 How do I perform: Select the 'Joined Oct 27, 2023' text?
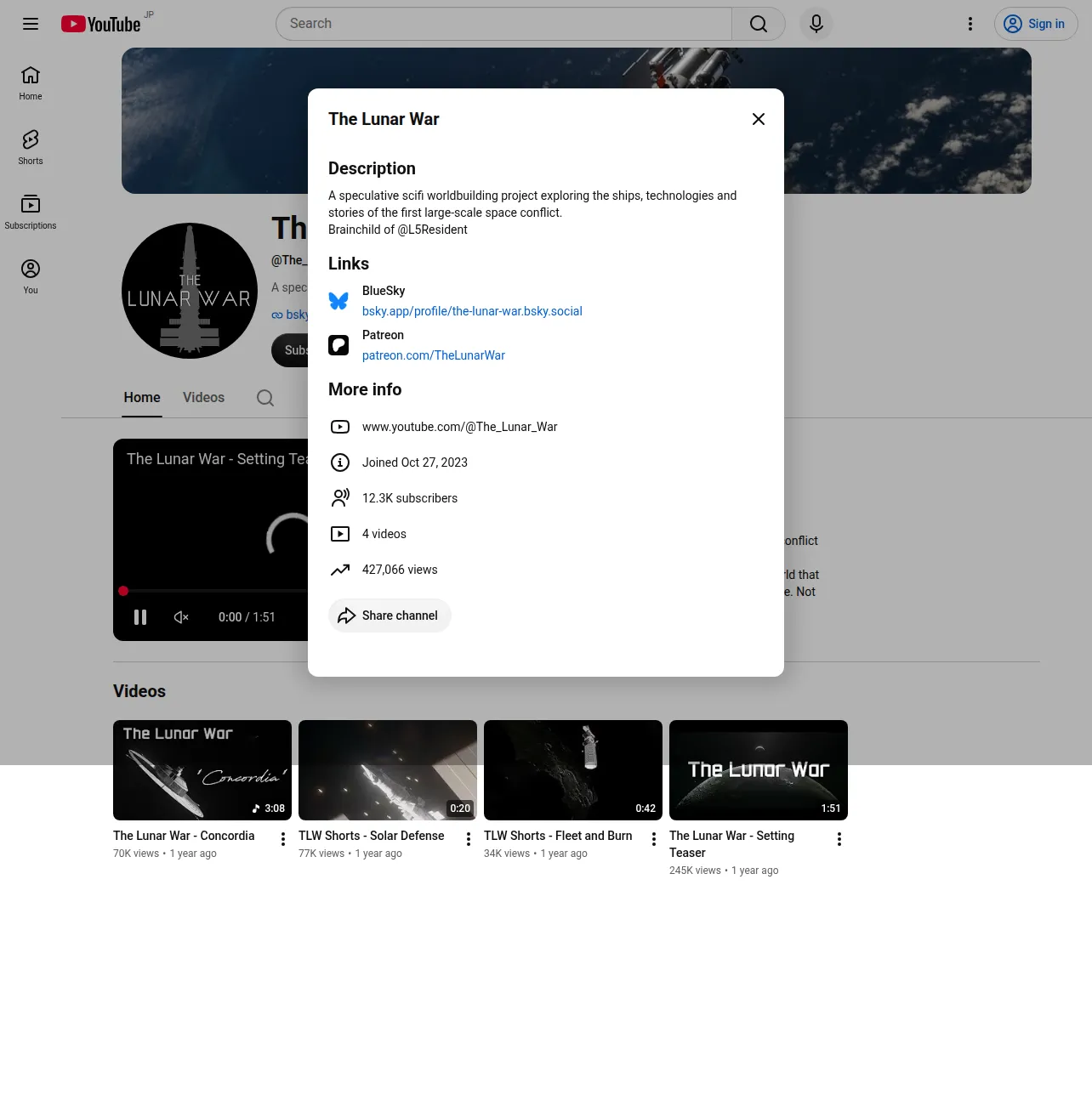click(415, 462)
